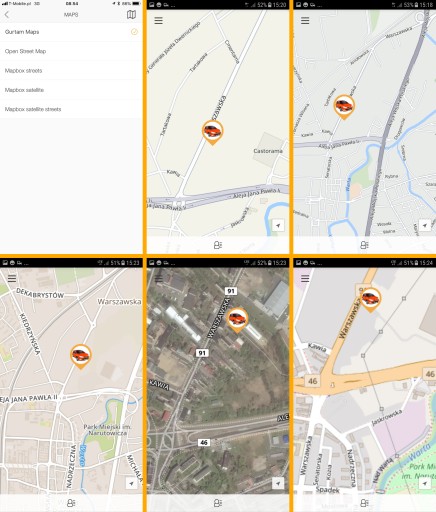The height and width of the screenshot is (512, 436).
Task: Toggle the Gurtam Maps checkmark
Action: [x=134, y=32]
